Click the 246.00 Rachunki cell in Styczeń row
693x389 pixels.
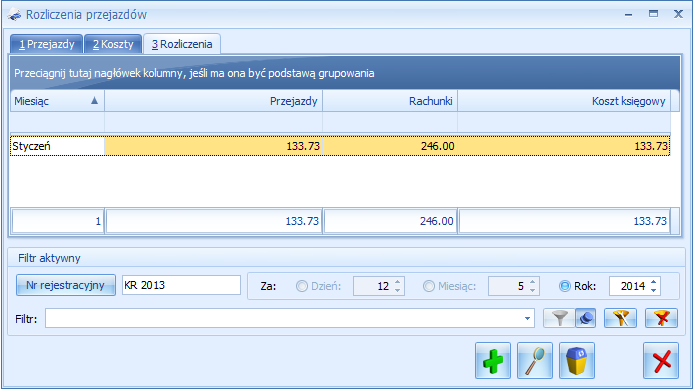[x=390, y=146]
